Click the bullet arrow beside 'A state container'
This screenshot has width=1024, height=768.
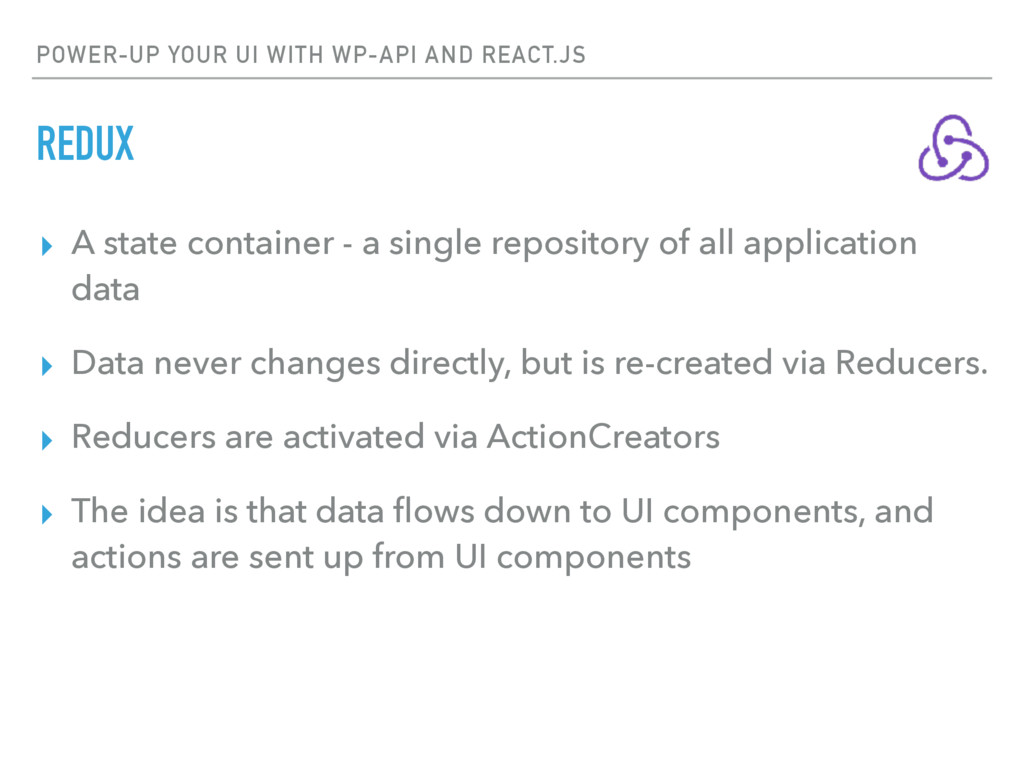46,246
